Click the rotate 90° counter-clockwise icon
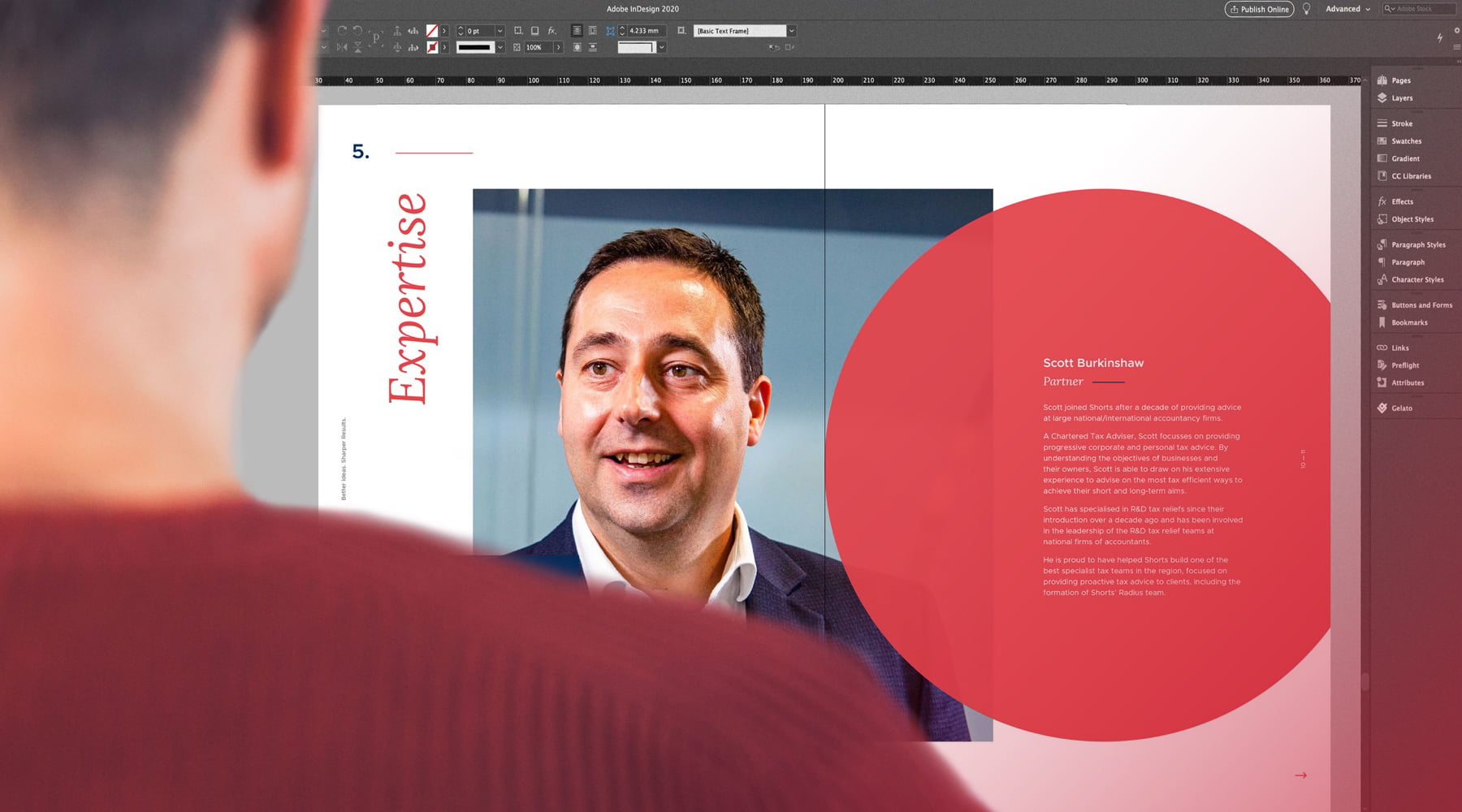 click(357, 31)
